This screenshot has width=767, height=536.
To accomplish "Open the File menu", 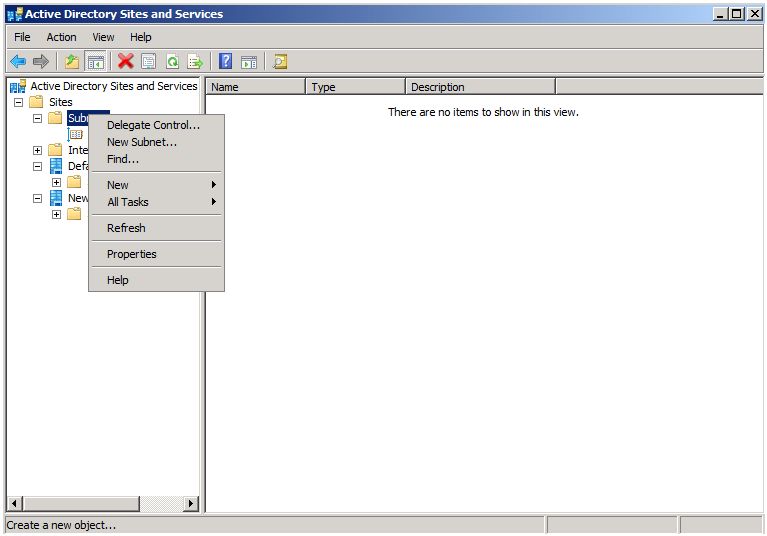I will 22,37.
